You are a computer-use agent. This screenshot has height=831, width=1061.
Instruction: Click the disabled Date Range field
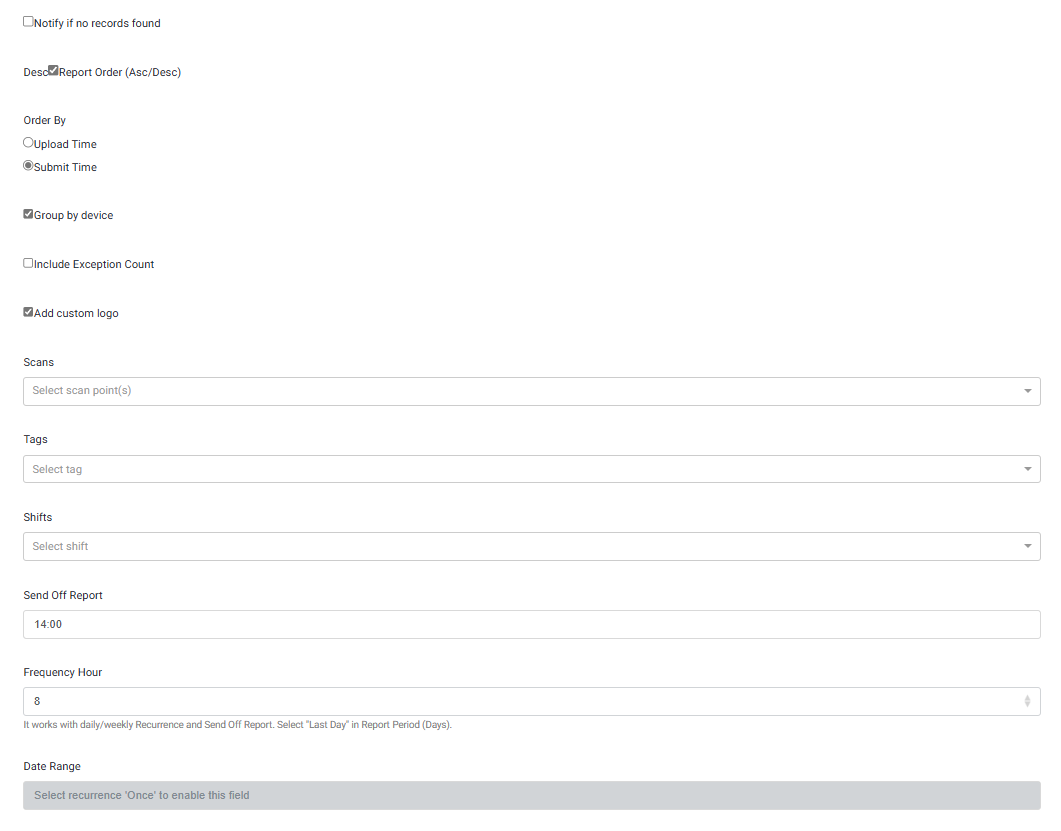point(530,795)
